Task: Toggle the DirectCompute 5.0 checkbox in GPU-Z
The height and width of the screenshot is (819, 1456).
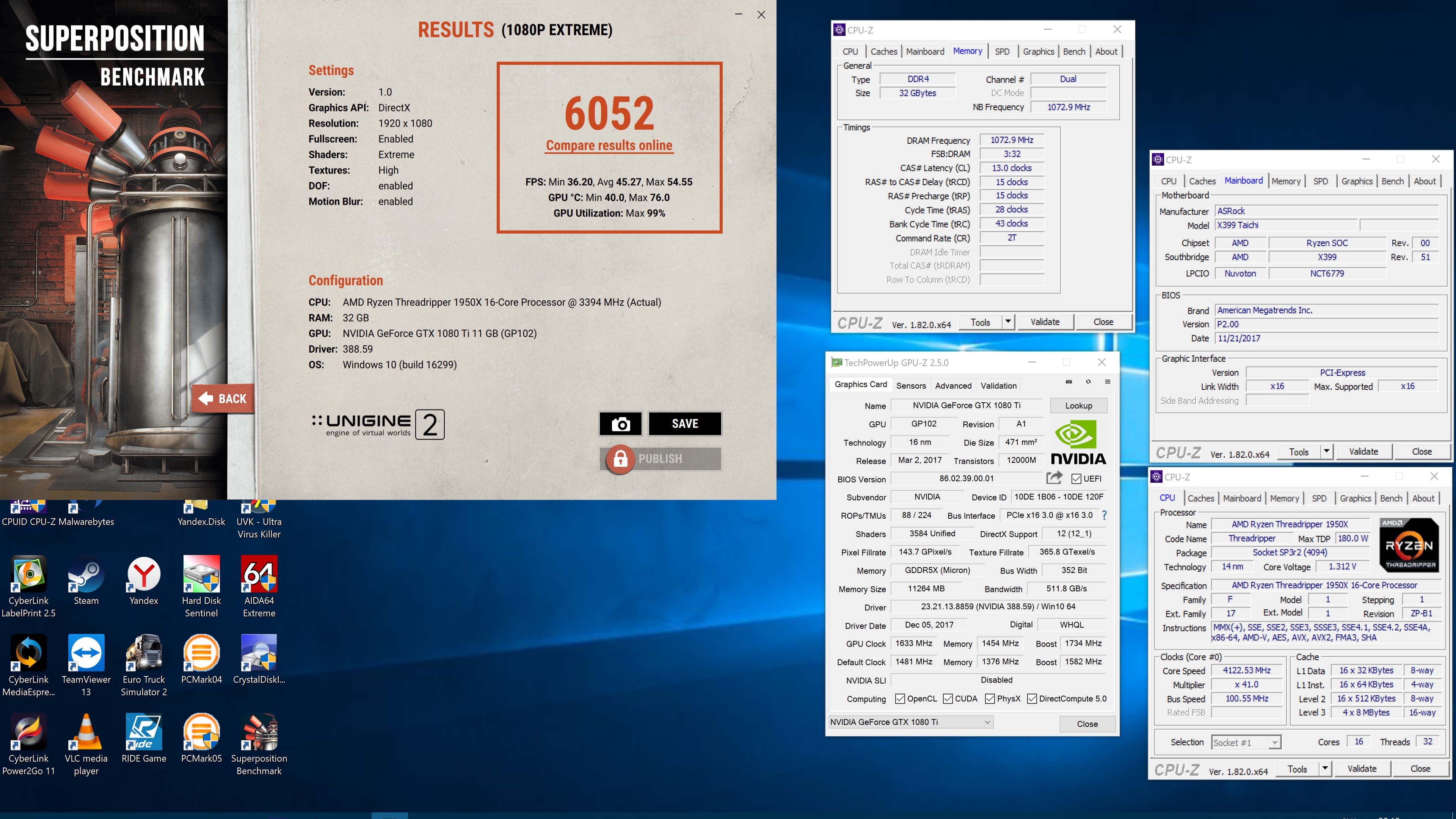Action: coord(1031,698)
